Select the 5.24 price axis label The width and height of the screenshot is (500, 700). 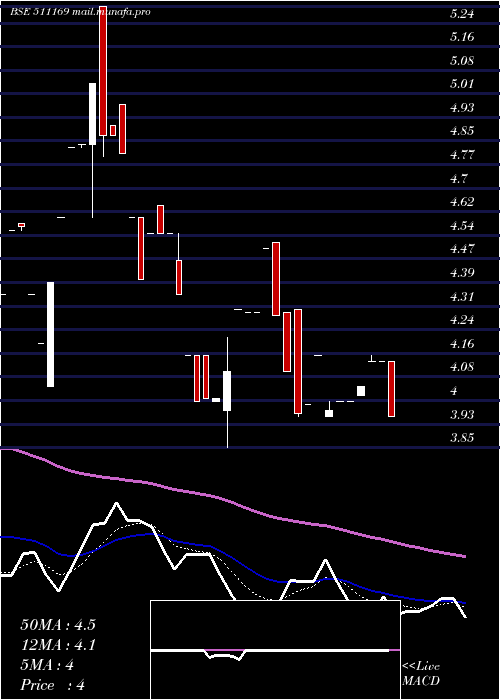click(462, 13)
